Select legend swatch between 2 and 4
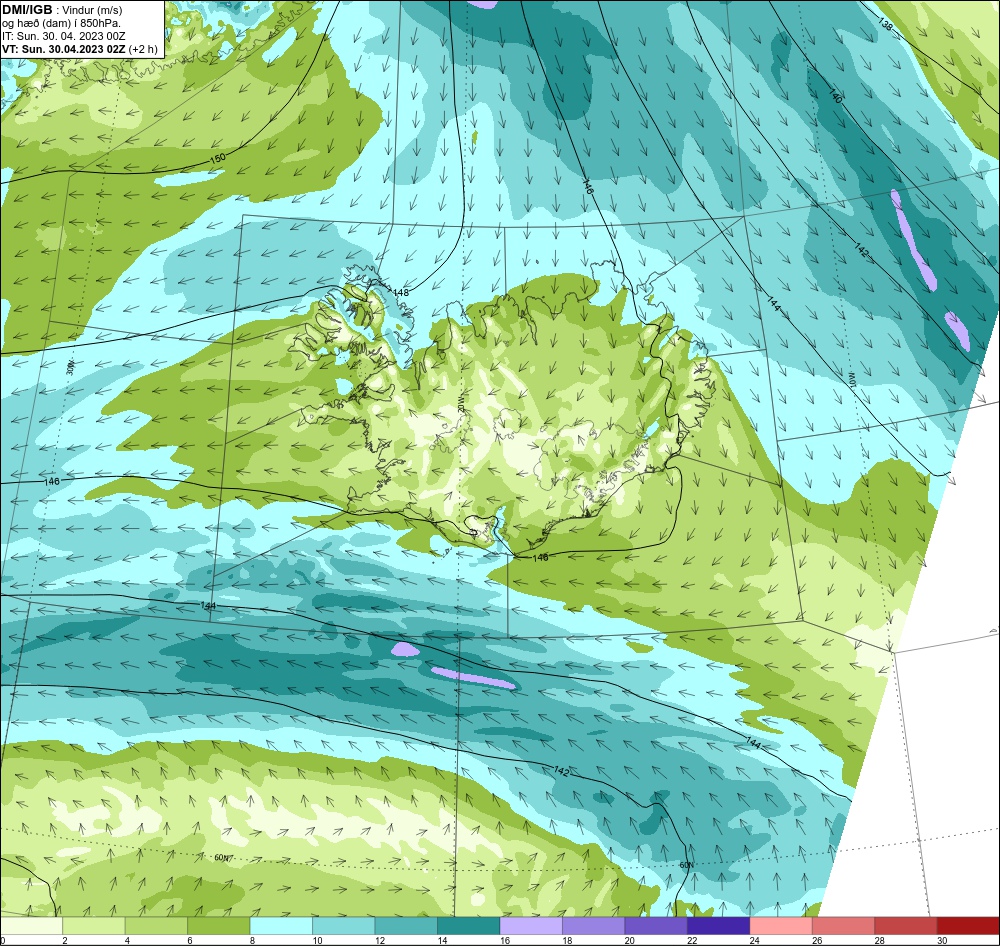 (x=94, y=926)
